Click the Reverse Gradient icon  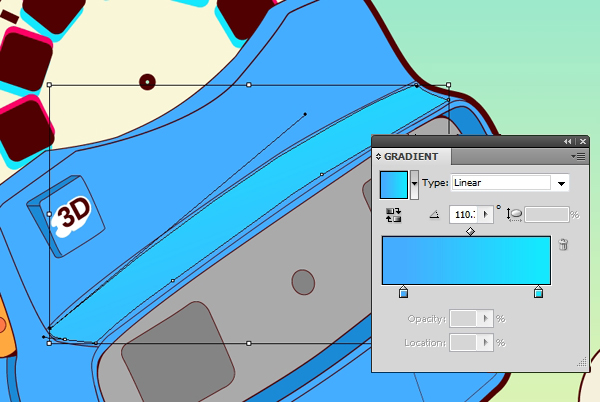tap(393, 215)
